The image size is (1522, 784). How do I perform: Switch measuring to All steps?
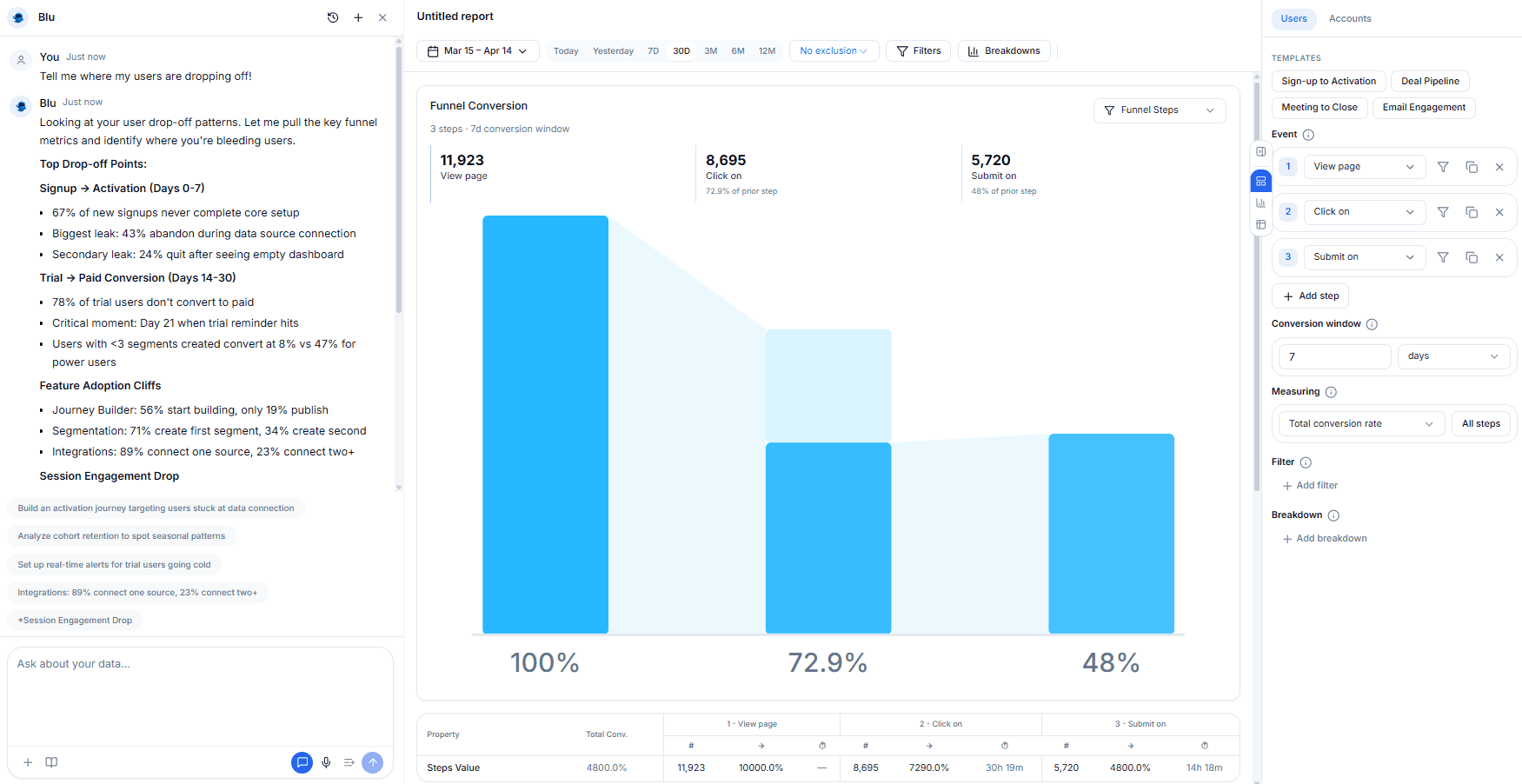pyautogui.click(x=1481, y=423)
